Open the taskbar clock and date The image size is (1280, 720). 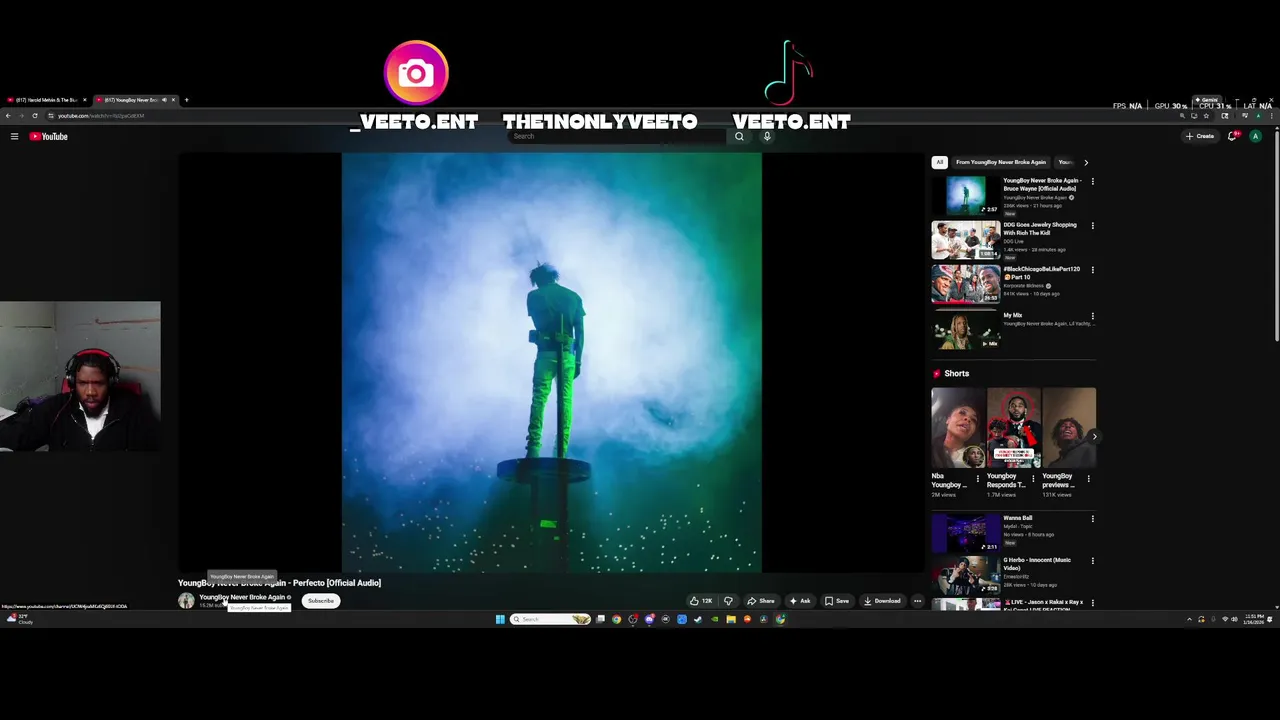coord(1253,619)
